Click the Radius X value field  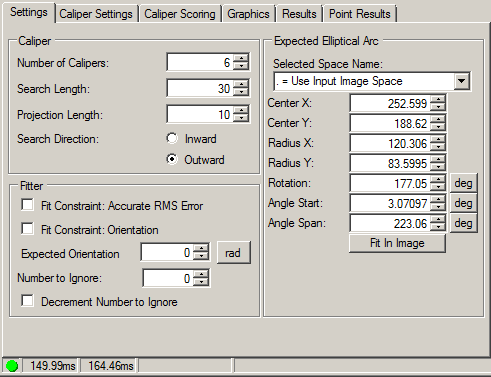[390, 143]
